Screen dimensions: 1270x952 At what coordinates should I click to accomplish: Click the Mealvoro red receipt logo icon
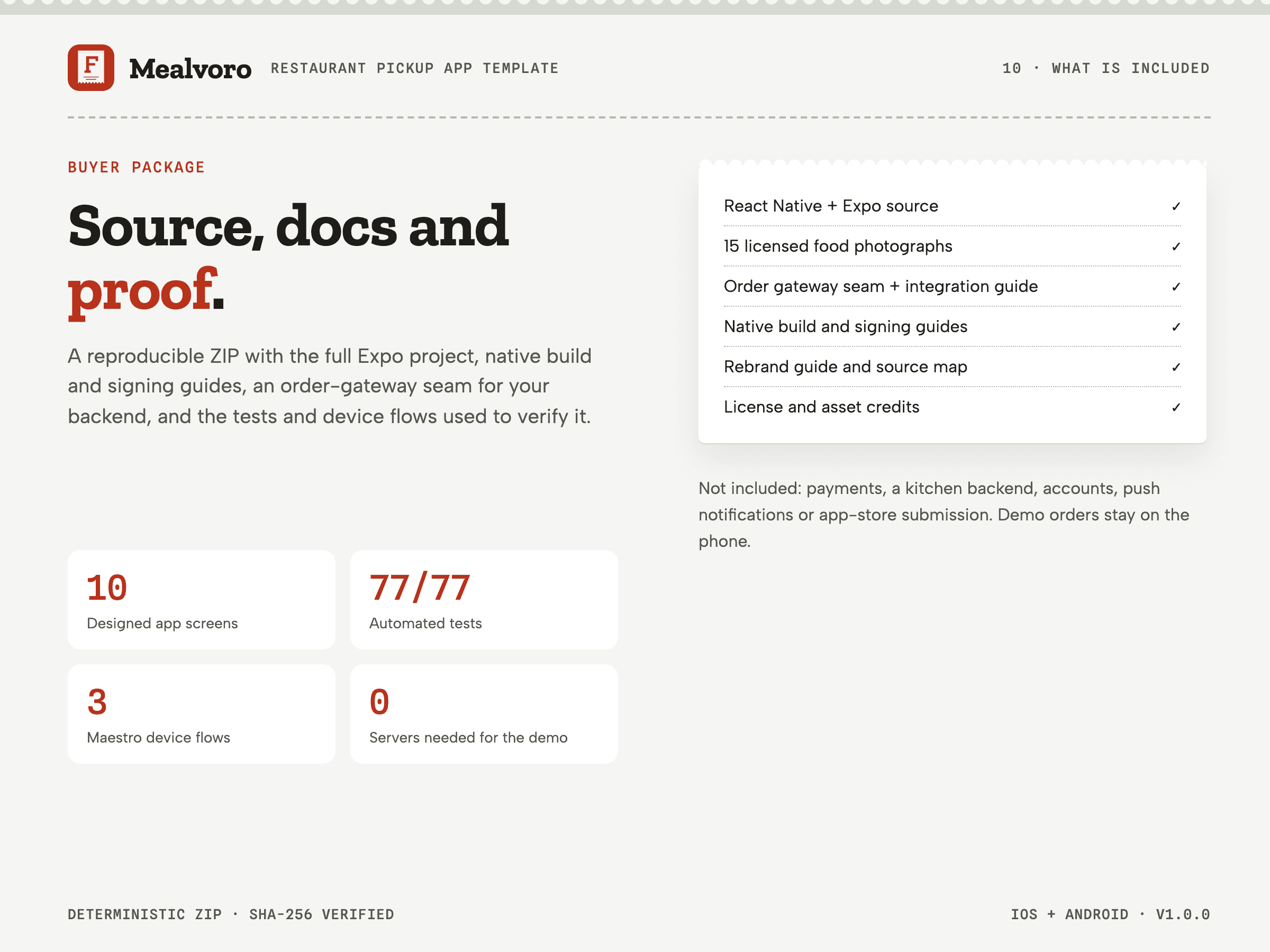click(x=90, y=68)
